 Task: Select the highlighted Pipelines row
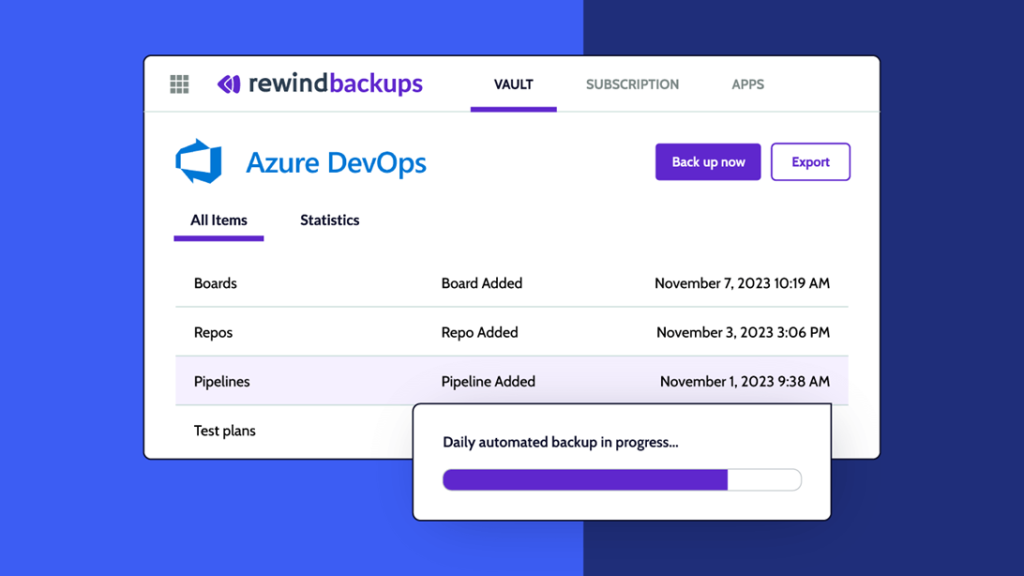coord(512,381)
